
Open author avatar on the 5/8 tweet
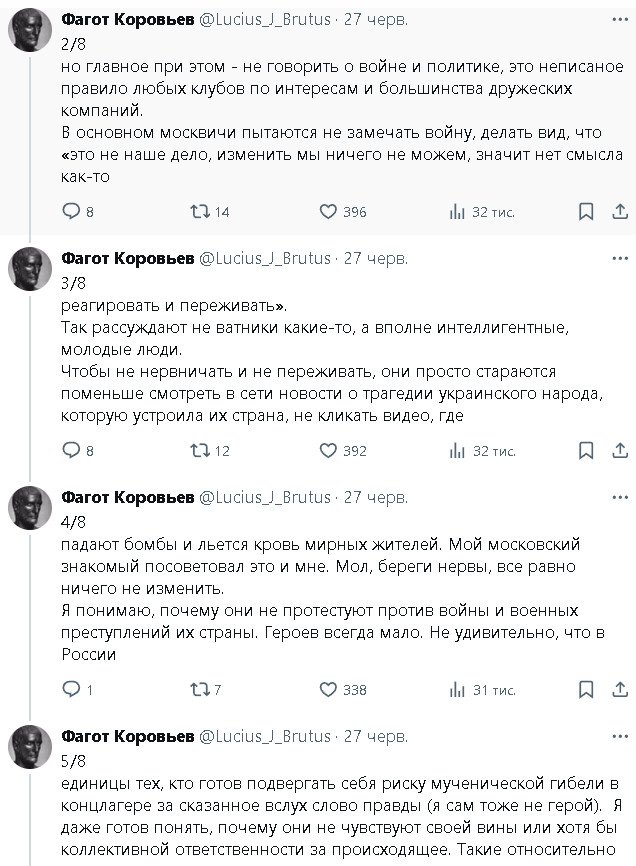click(x=30, y=746)
